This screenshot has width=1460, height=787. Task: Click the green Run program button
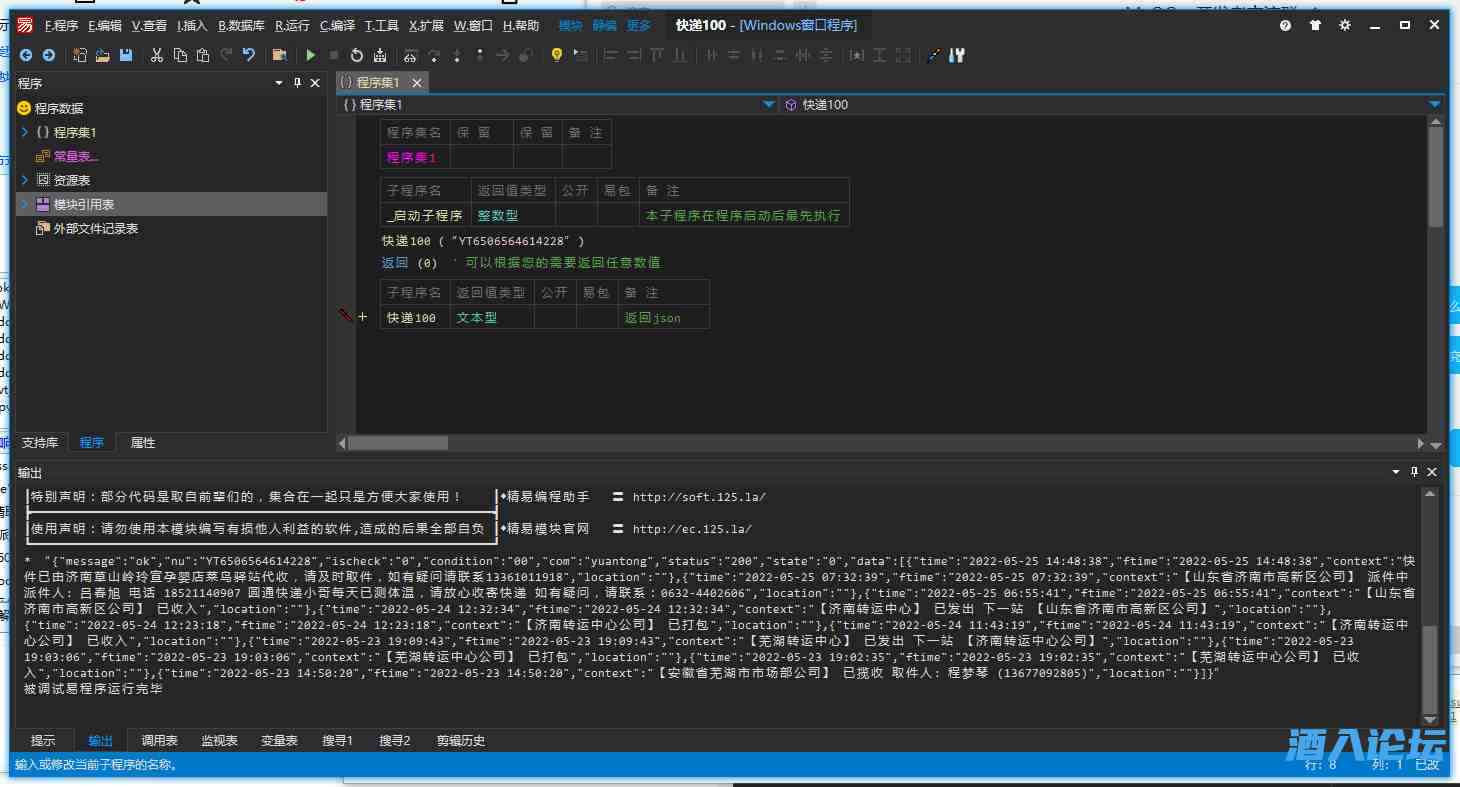[311, 56]
